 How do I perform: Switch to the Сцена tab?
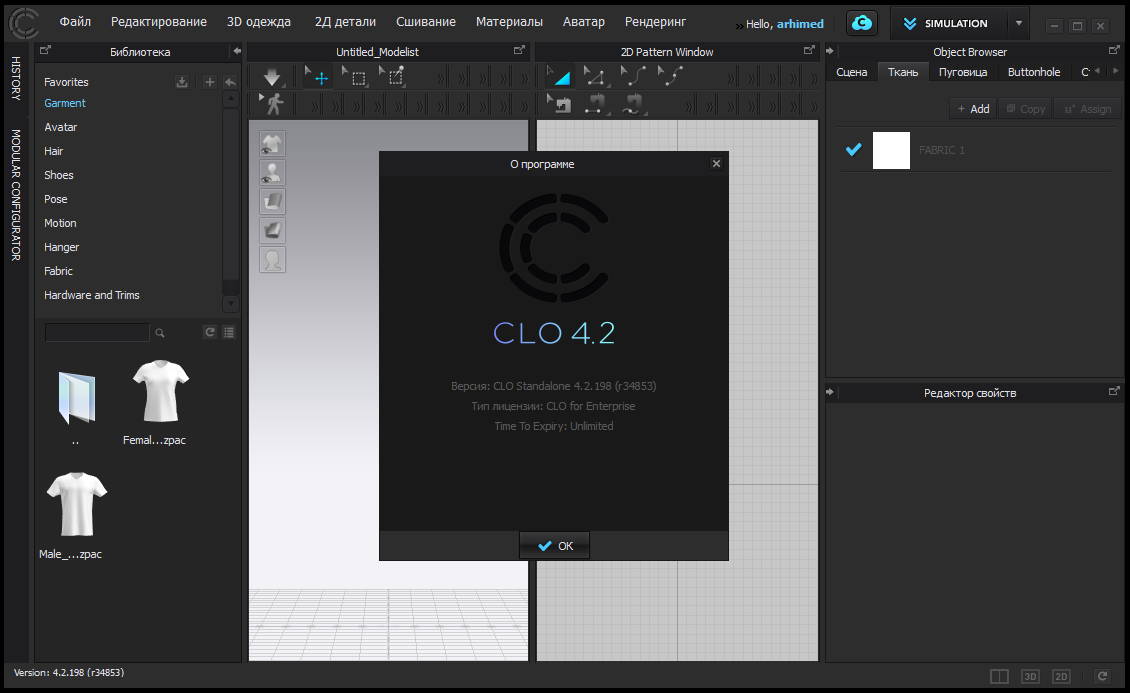tap(851, 72)
